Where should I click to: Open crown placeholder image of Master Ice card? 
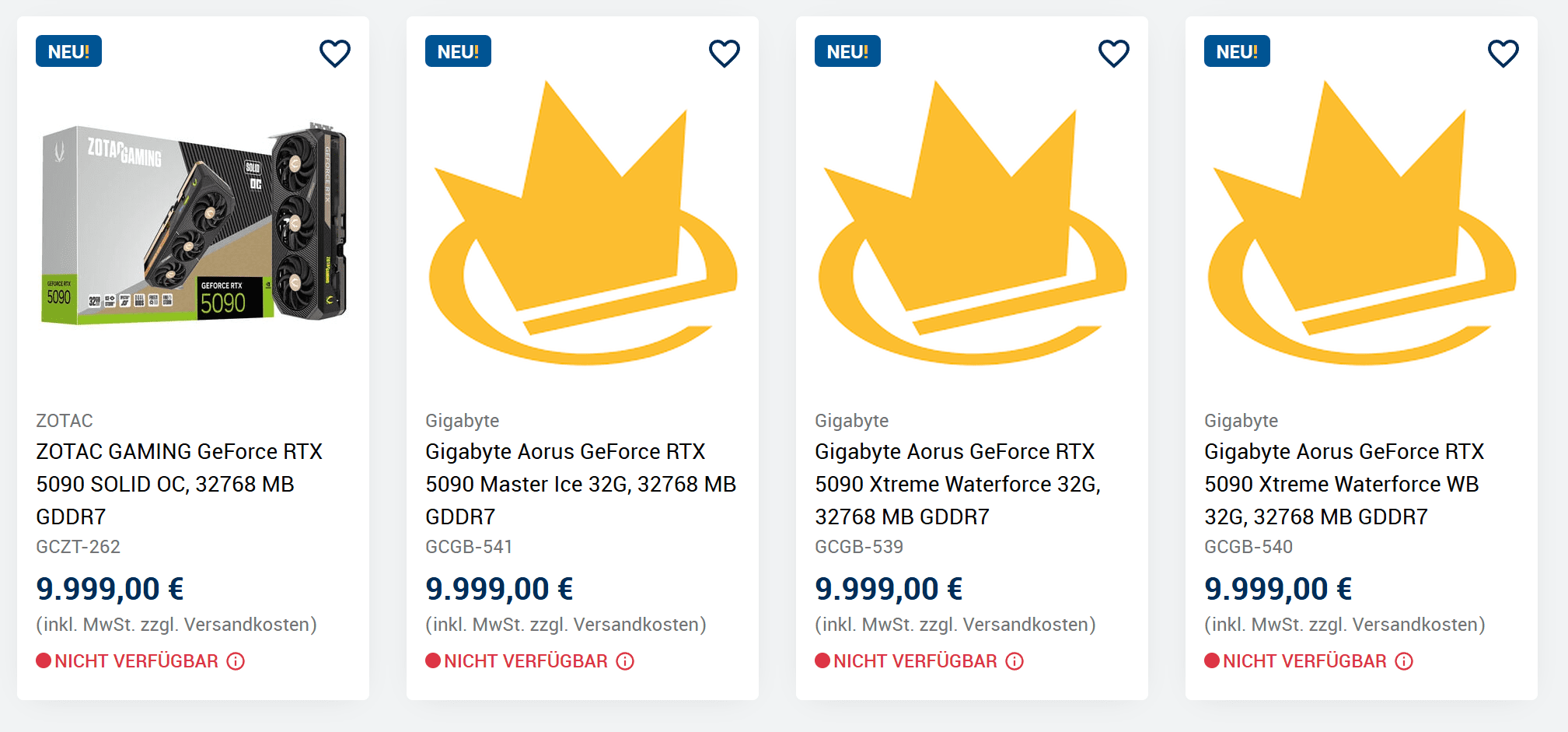tap(583, 223)
